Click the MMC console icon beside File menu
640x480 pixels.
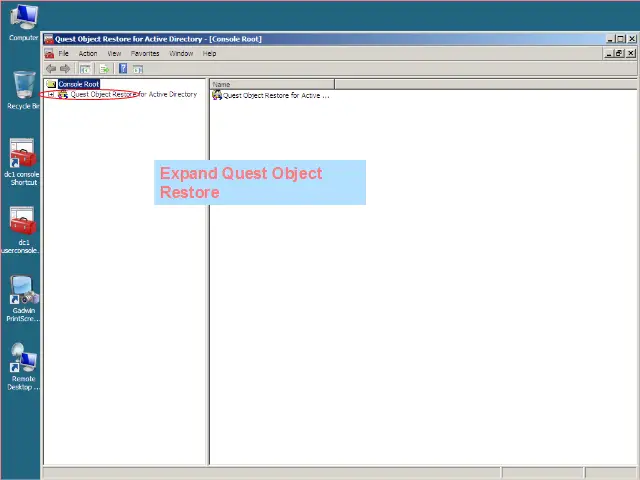pos(49,54)
